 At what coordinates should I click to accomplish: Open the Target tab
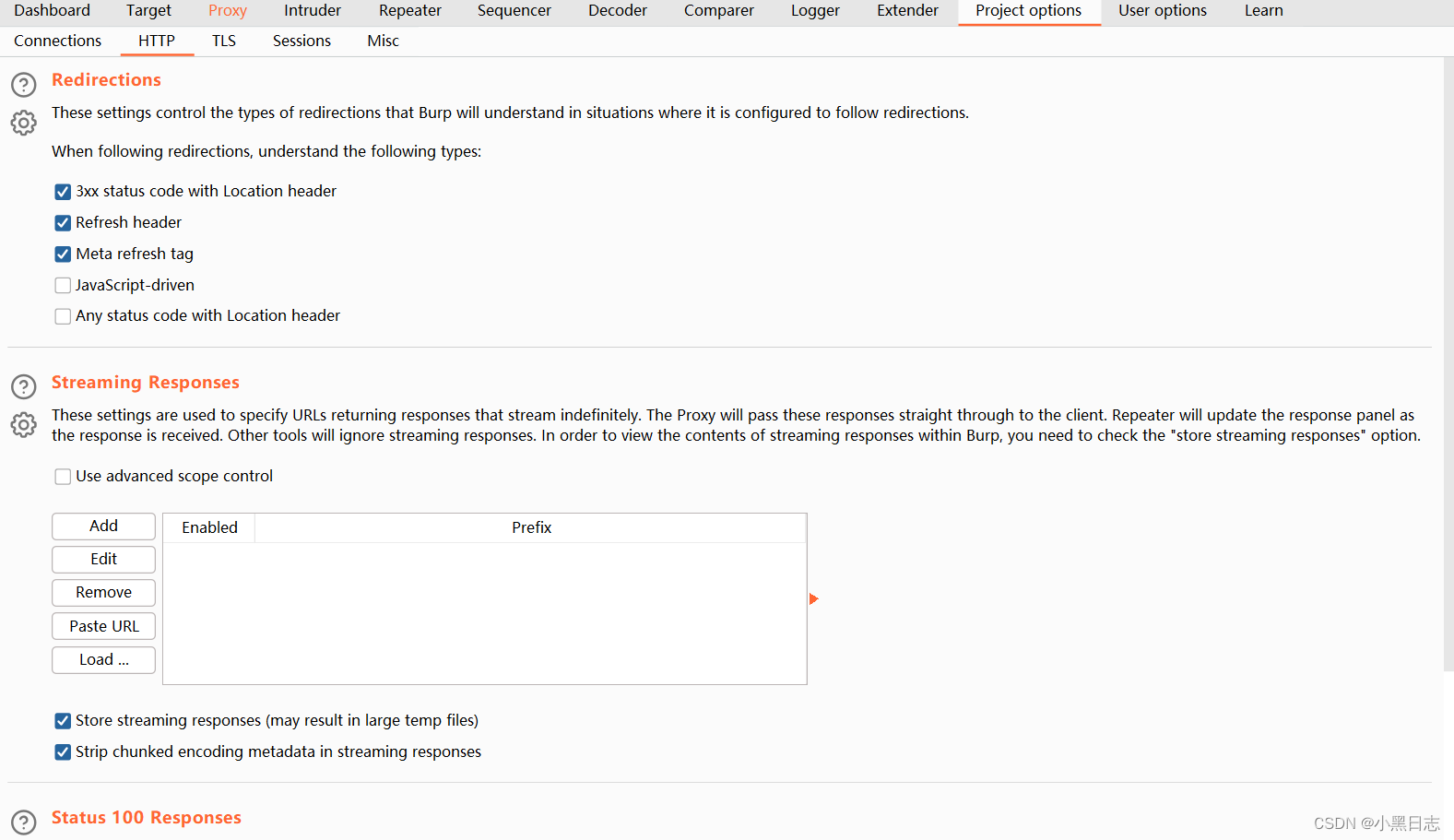pyautogui.click(x=148, y=11)
